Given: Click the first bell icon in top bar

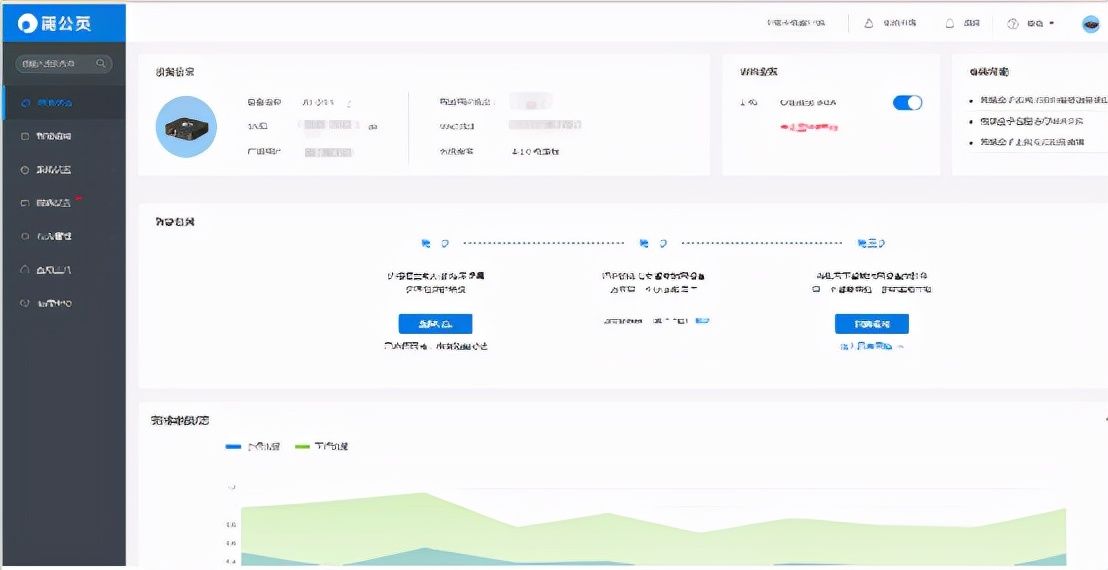Looking at the screenshot, I should [868, 23].
